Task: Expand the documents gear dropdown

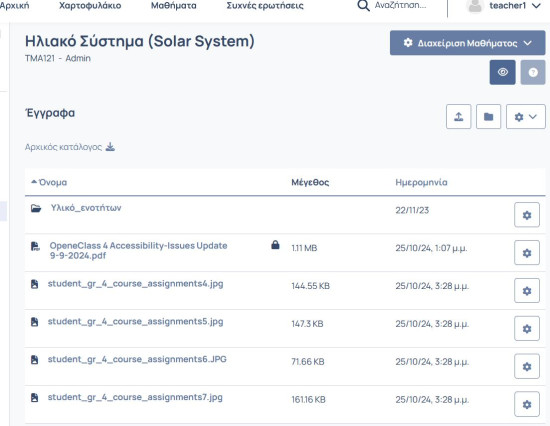Action: coord(526,117)
